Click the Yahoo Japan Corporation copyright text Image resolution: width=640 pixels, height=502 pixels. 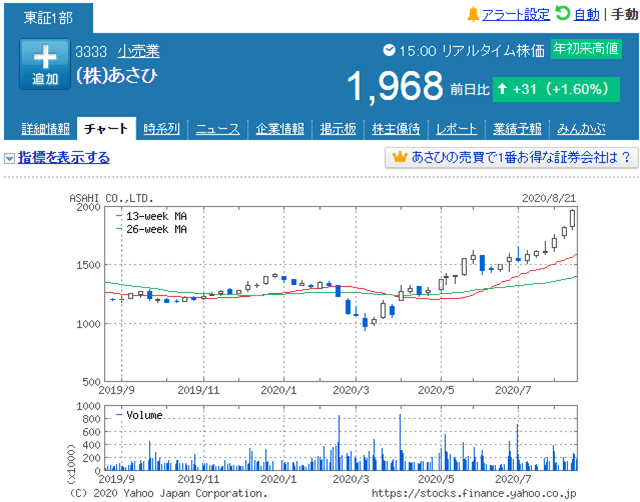point(168,493)
